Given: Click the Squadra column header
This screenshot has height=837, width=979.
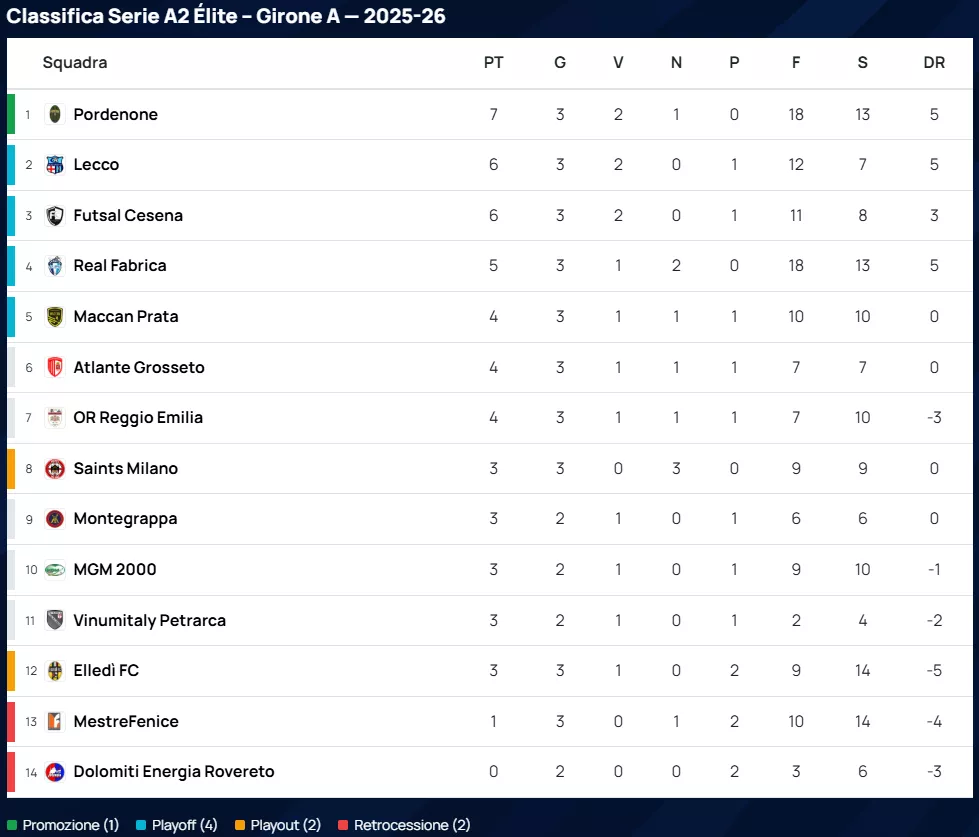Looking at the screenshot, I should (x=75, y=63).
